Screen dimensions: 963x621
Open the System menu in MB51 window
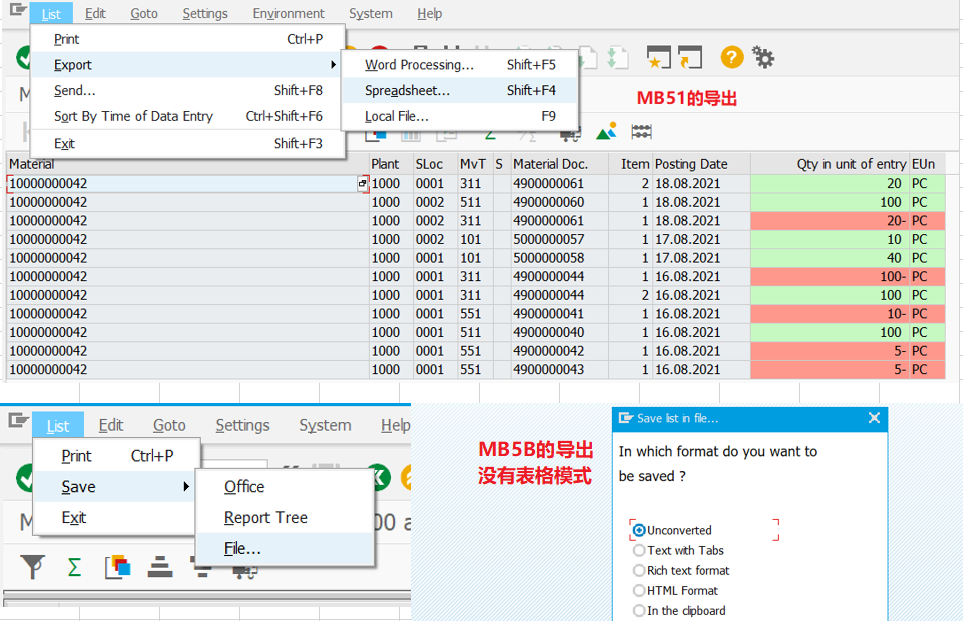click(370, 14)
